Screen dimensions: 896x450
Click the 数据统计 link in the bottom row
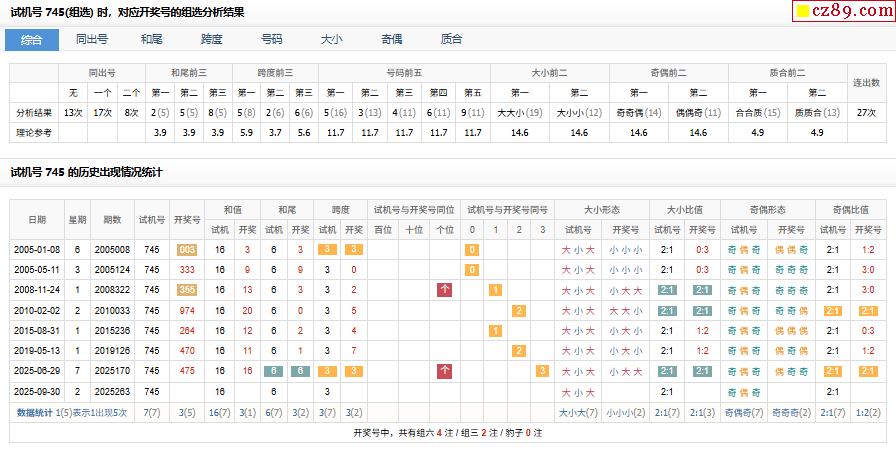[x=35, y=412]
